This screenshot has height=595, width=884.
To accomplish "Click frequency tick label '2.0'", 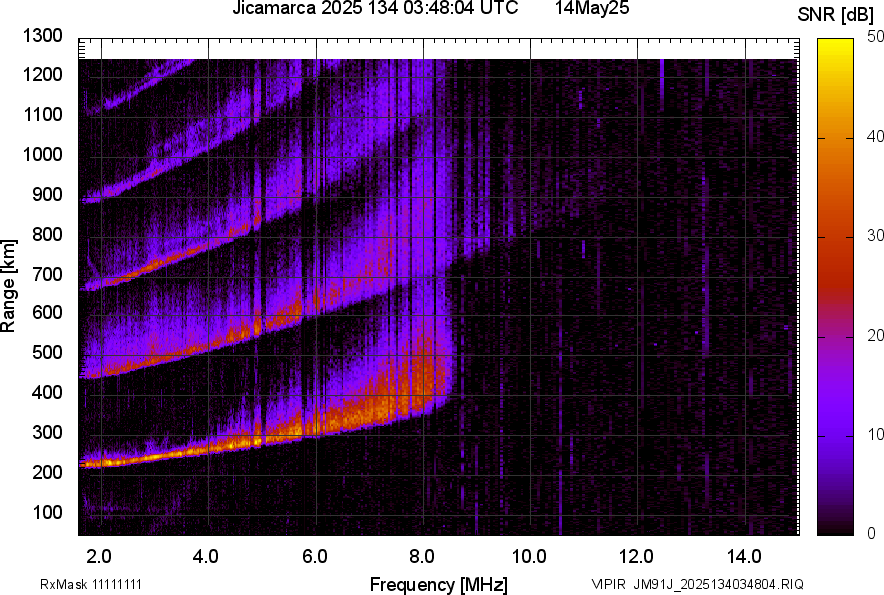I will click(99, 557).
